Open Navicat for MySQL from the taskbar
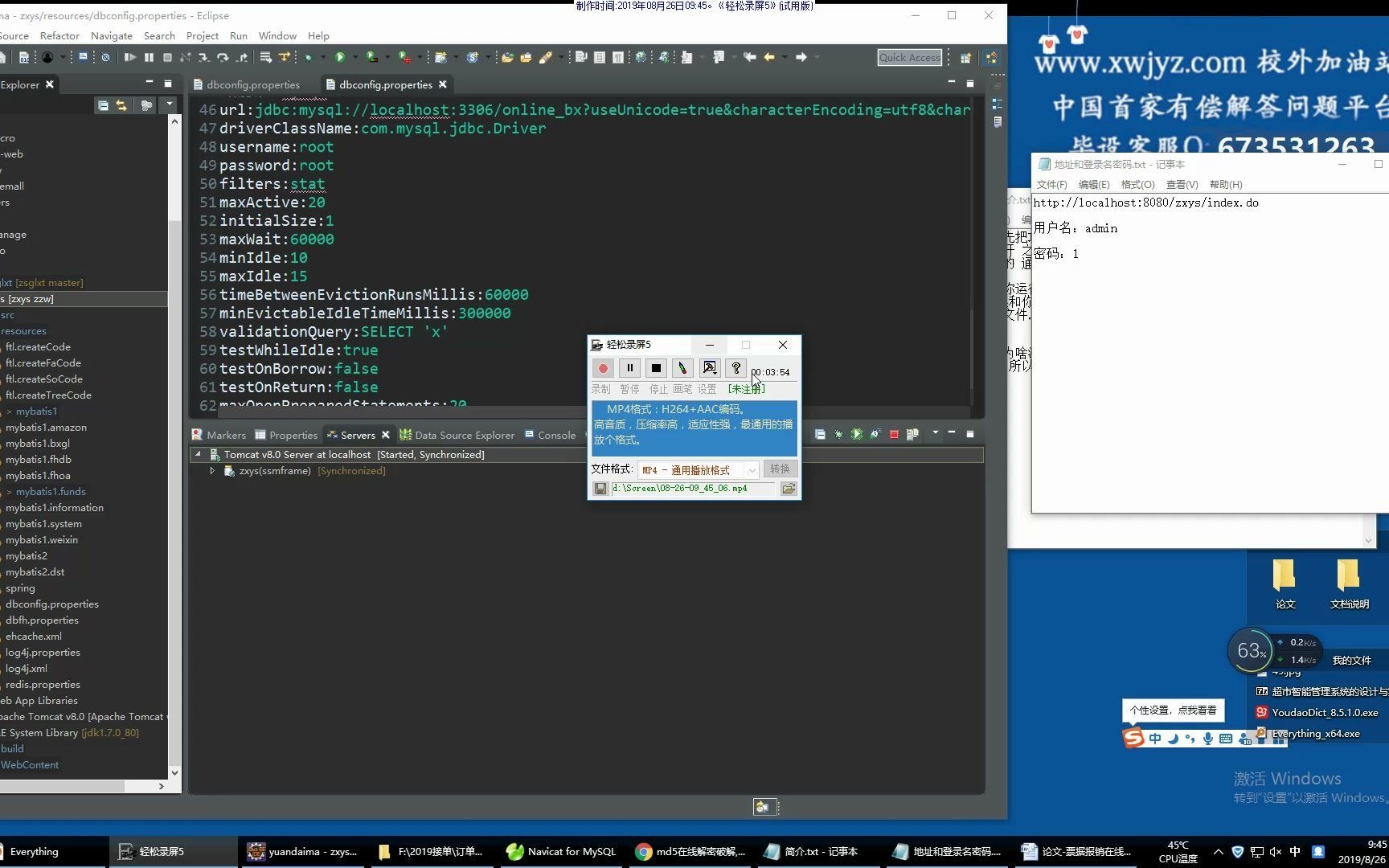Screen dimensions: 1389x868 click(561, 851)
